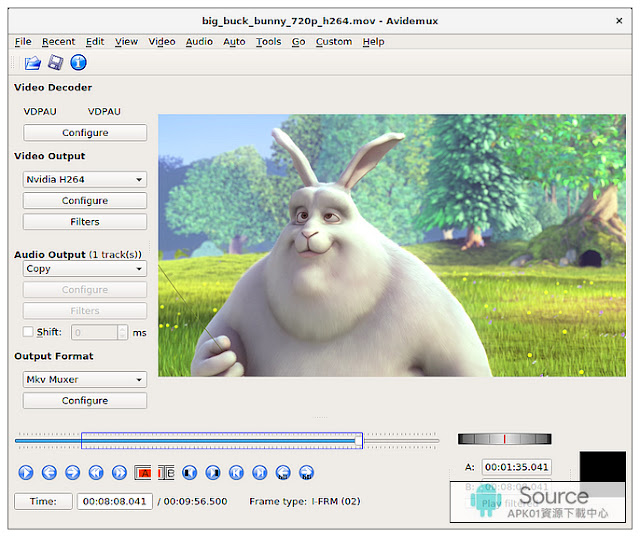Screen dimensions: 640x537
Task: Open the File menu
Action: coord(23,42)
